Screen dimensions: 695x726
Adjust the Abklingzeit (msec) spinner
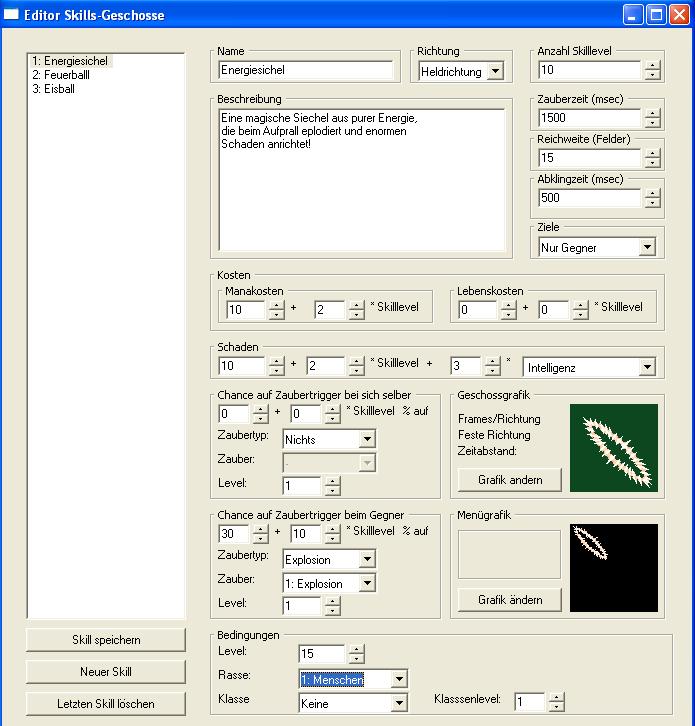pyautogui.click(x=652, y=198)
